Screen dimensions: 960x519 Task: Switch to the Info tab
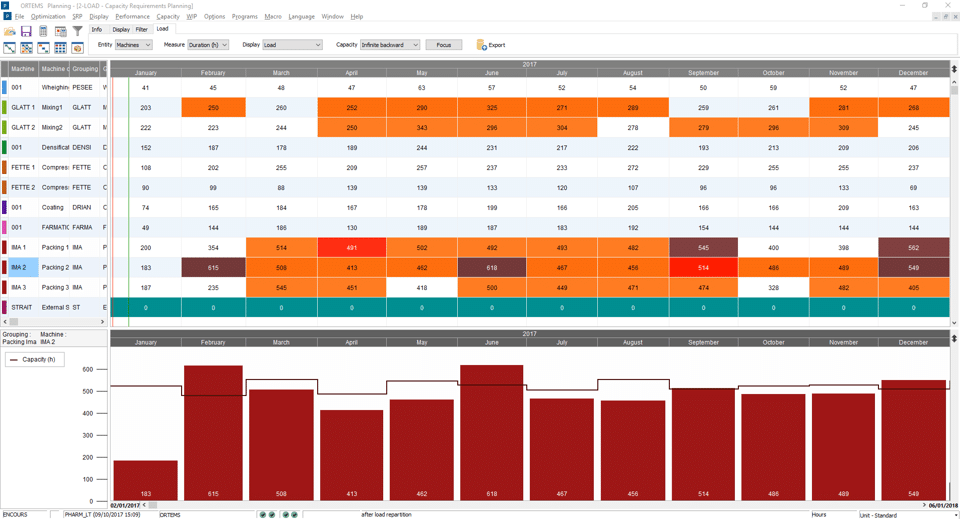[97, 29]
